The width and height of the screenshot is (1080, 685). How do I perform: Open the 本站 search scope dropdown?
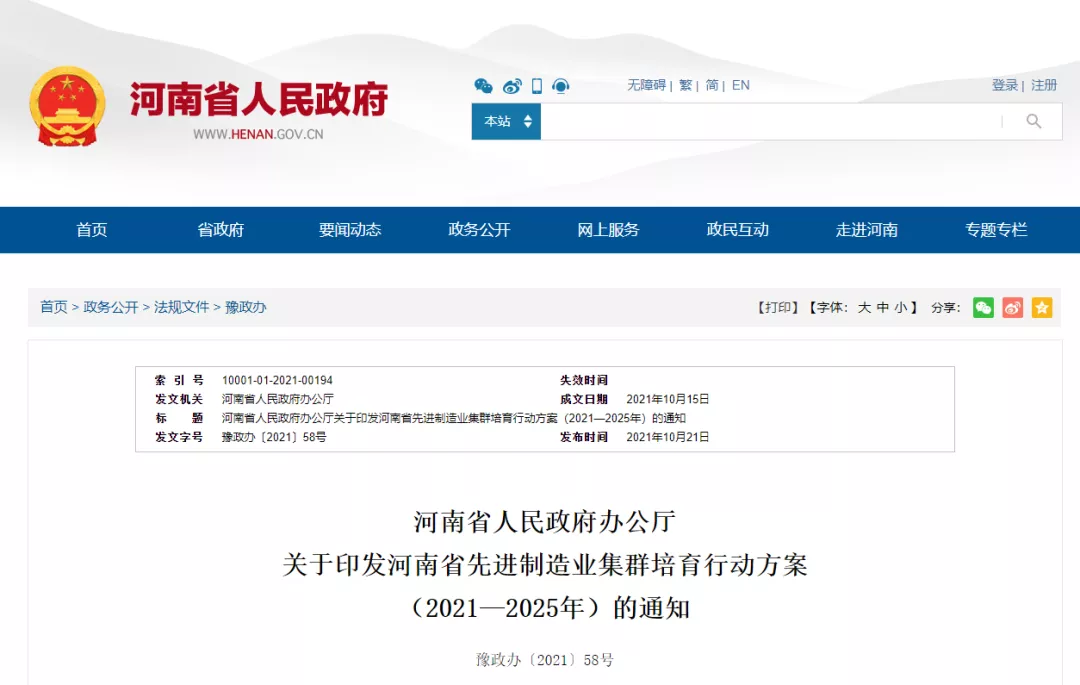[x=506, y=121]
